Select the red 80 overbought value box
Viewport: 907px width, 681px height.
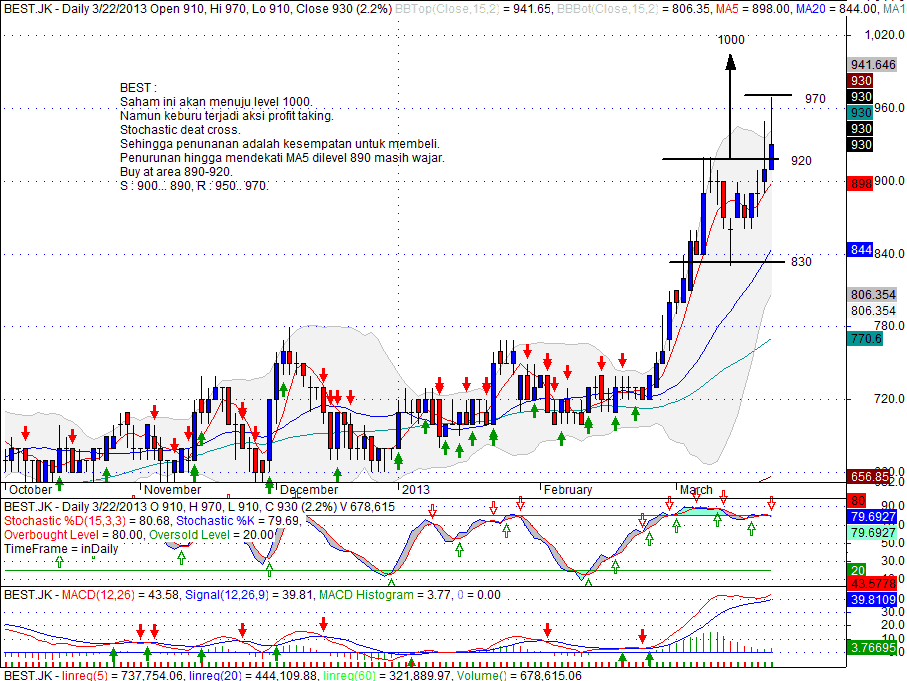[x=857, y=501]
